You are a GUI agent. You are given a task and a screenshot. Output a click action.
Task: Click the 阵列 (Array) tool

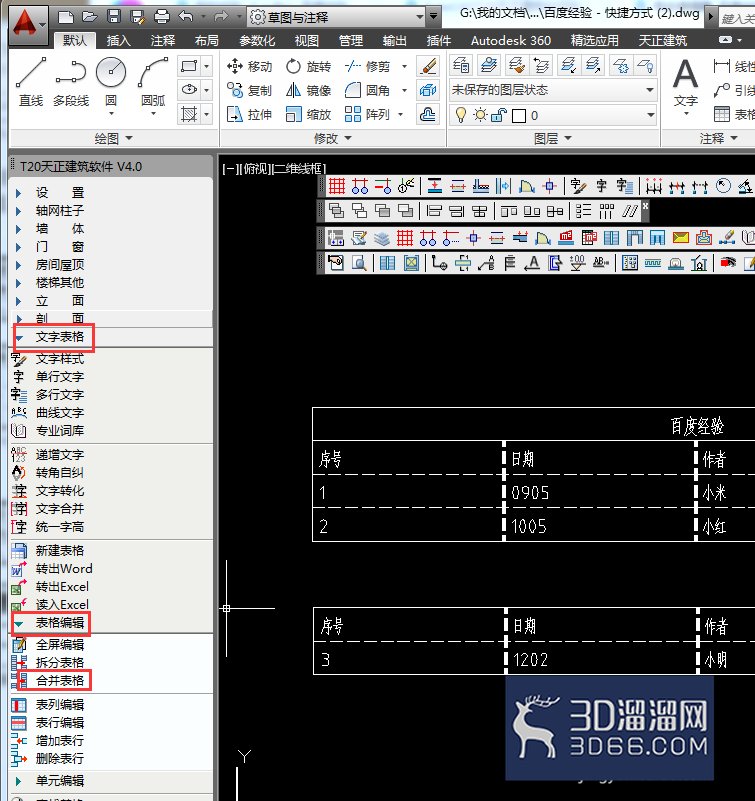pyautogui.click(x=368, y=114)
